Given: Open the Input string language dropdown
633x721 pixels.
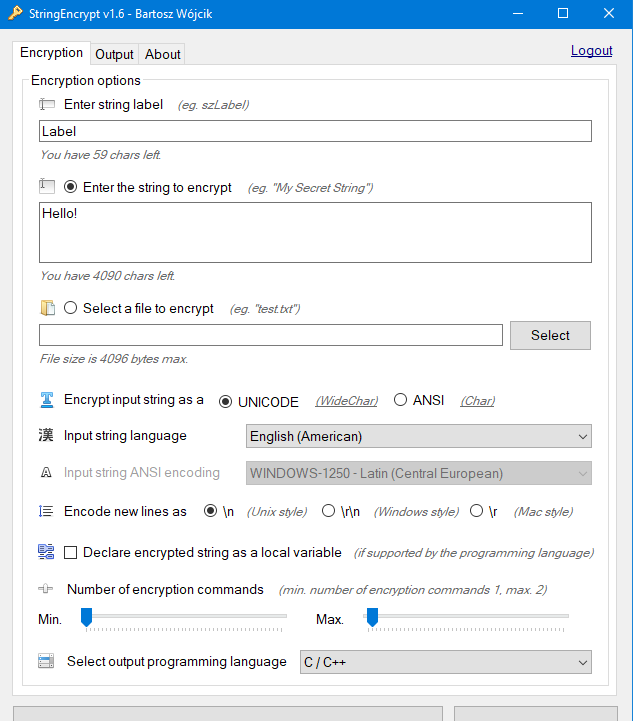Looking at the screenshot, I should [x=419, y=436].
